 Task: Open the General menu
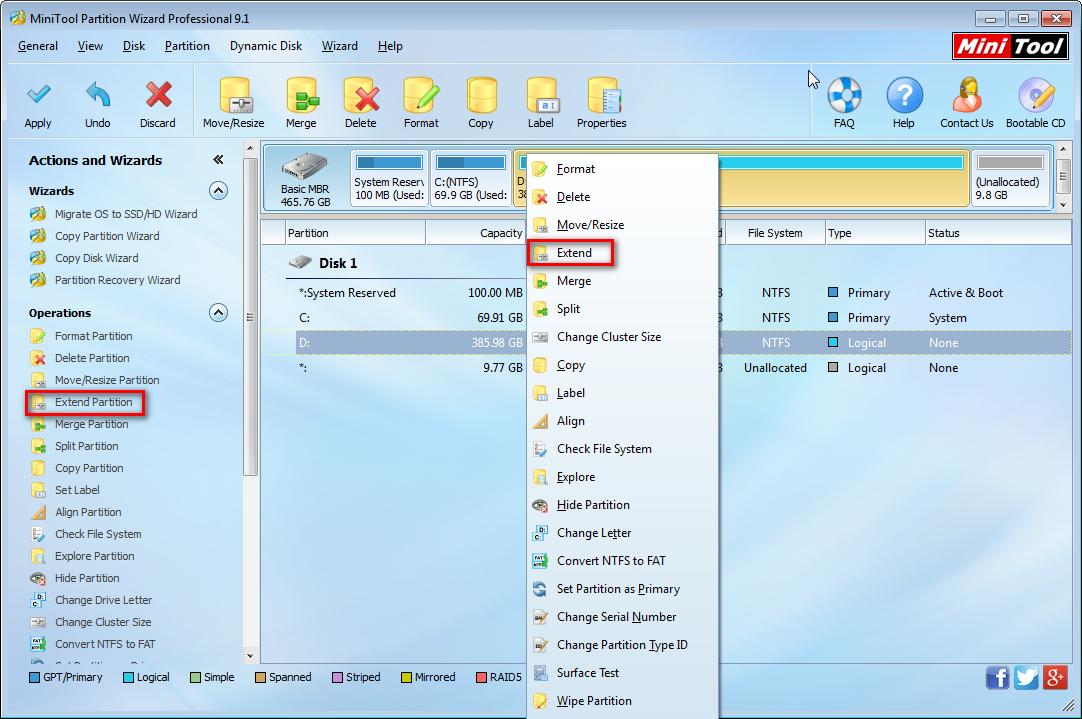pos(38,46)
